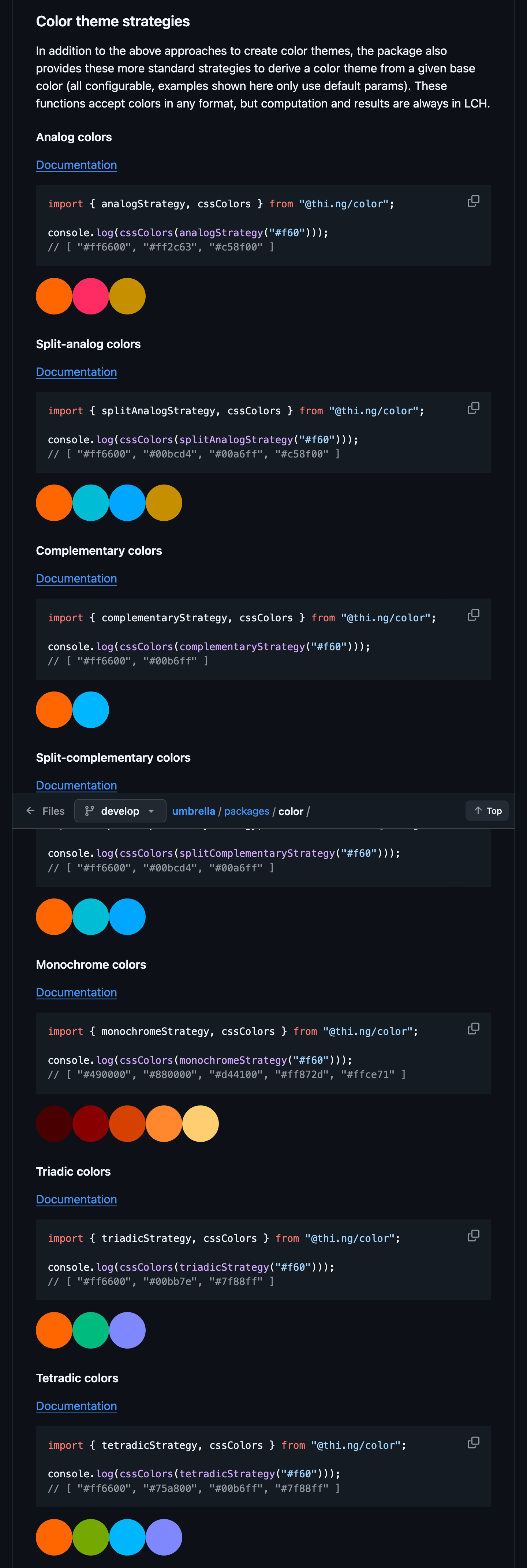
Task: Click the green triadic color circle
Action: pos(91,1331)
